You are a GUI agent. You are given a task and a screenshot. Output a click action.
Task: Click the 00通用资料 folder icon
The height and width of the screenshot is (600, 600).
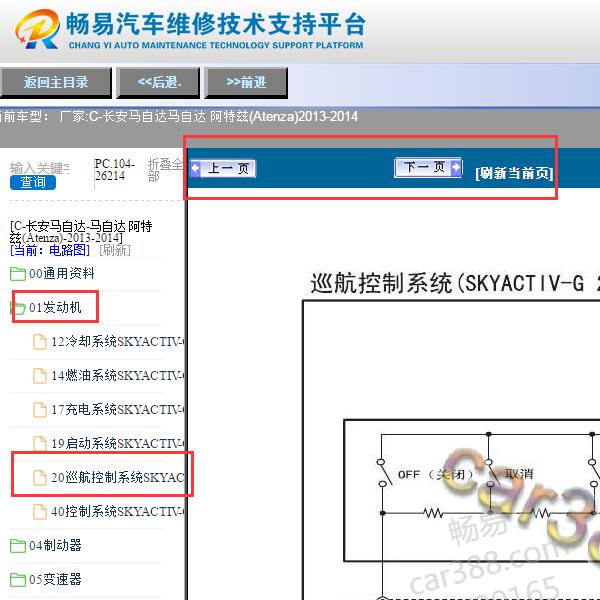click(x=18, y=274)
